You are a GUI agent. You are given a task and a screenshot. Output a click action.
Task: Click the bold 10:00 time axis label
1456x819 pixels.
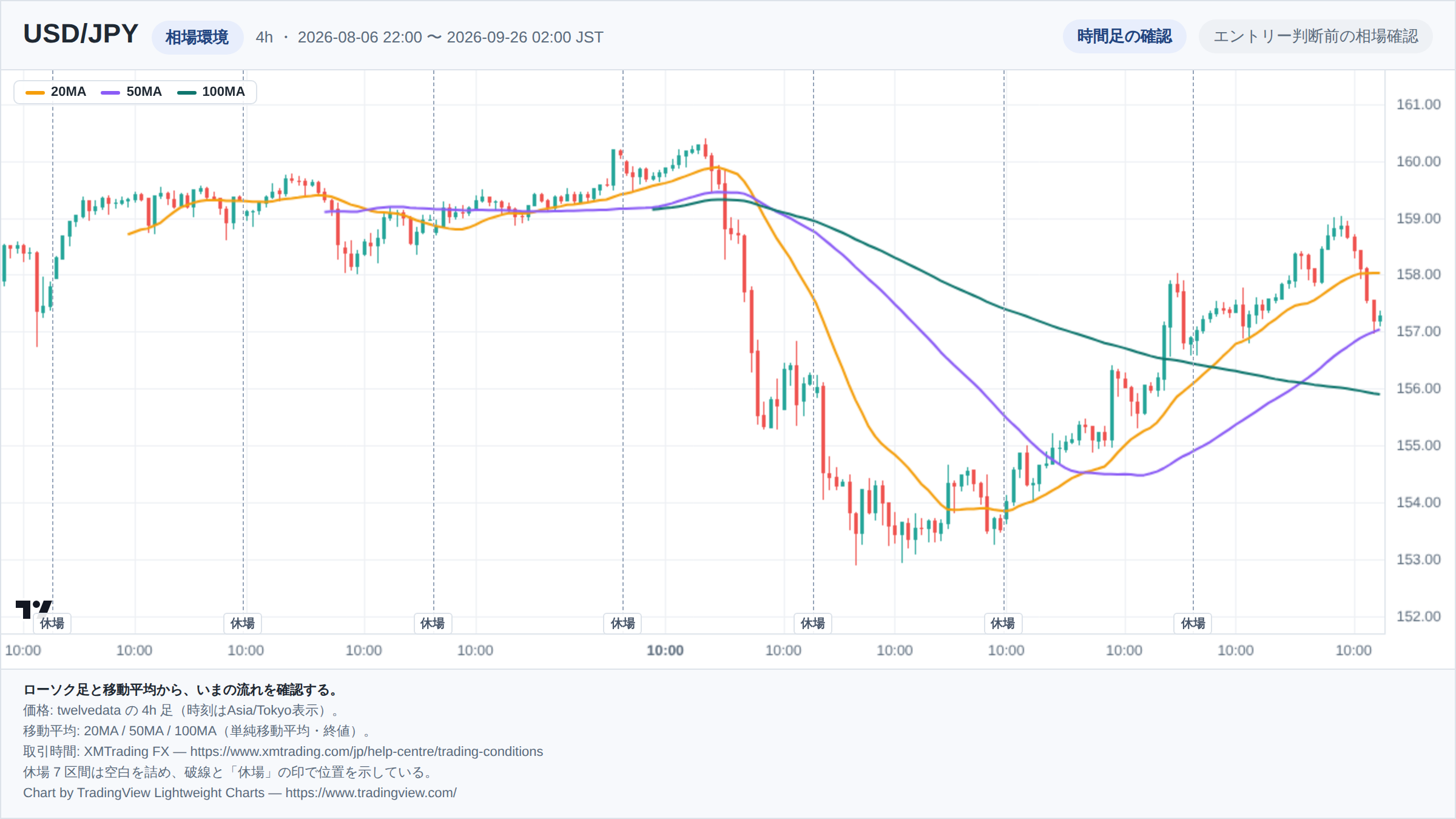point(665,650)
